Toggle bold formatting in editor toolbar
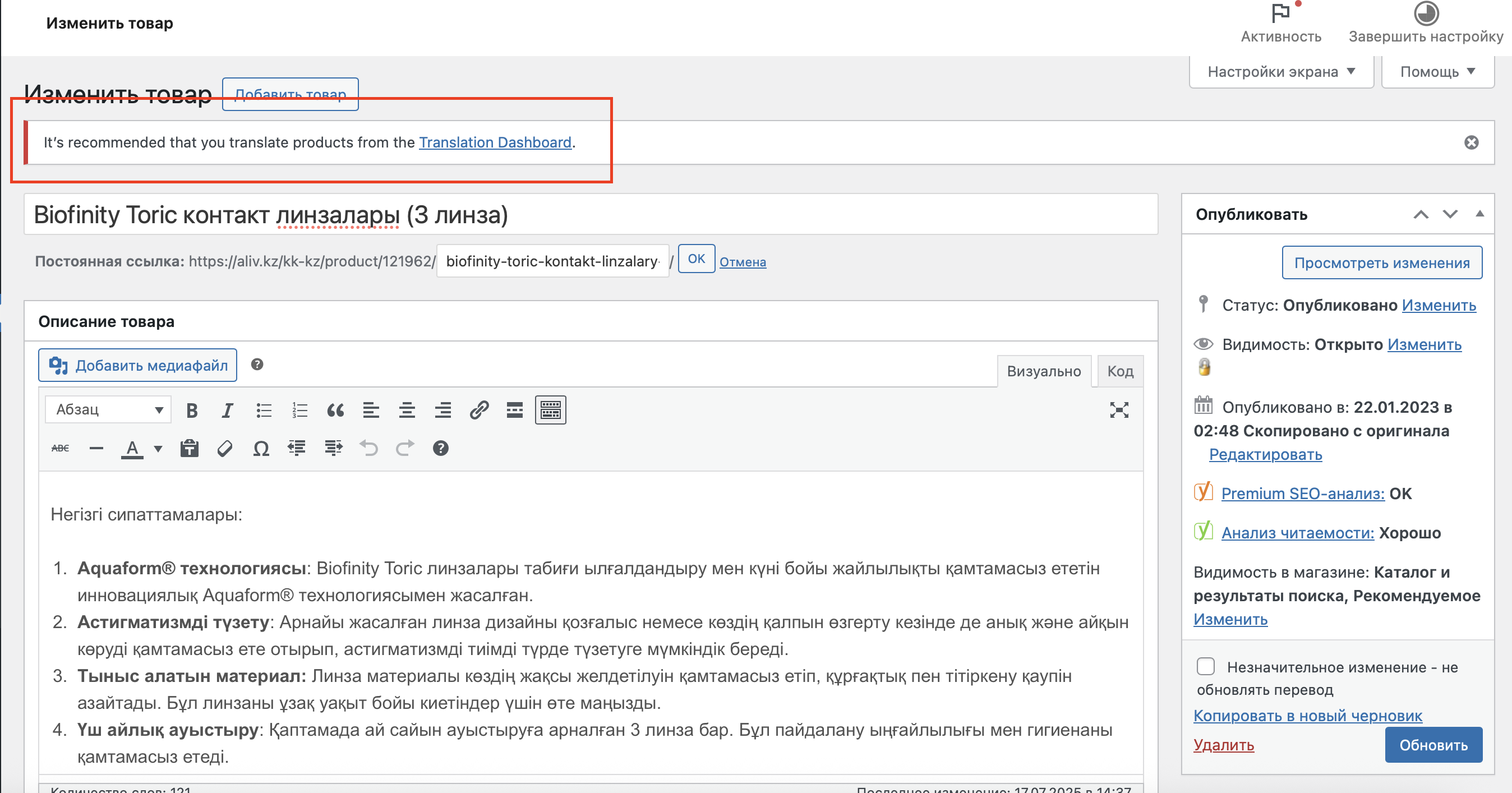This screenshot has height=793, width=1512. [x=191, y=410]
